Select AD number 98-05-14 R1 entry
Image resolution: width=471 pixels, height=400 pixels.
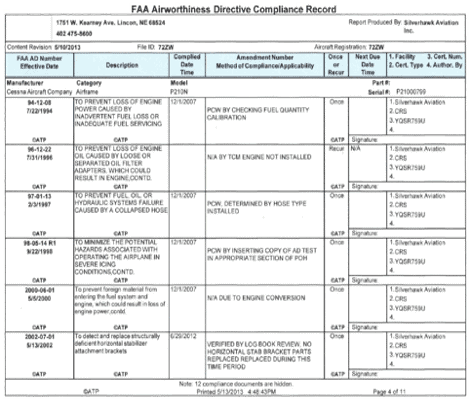click(39, 243)
